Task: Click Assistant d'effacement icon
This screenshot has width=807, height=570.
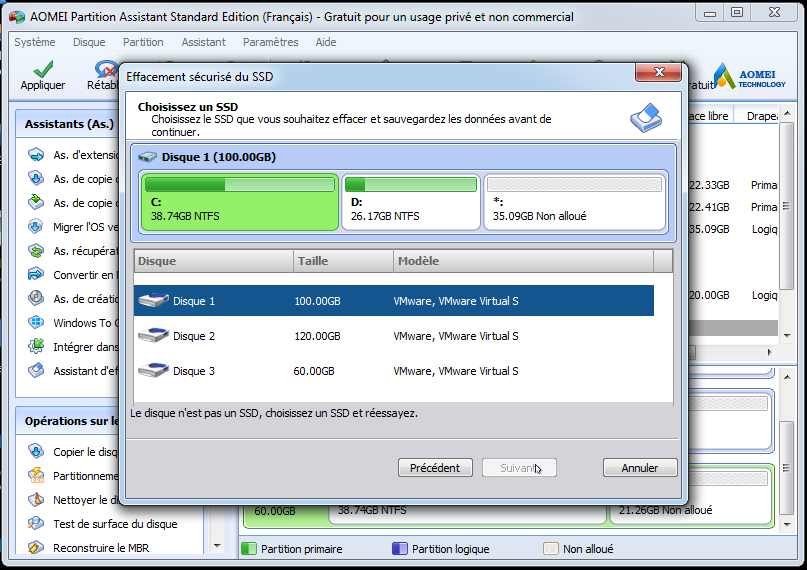Action: point(36,370)
